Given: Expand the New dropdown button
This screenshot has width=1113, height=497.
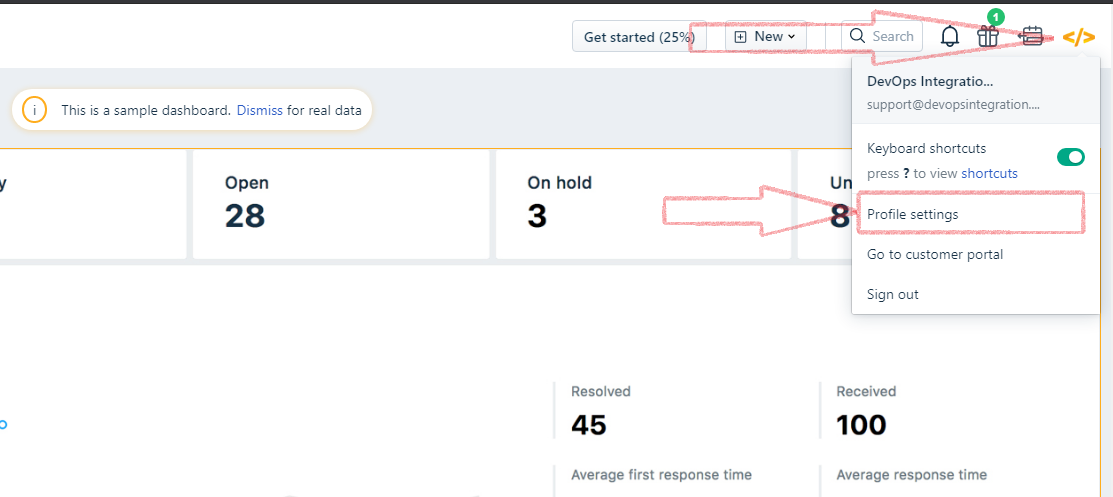Looking at the screenshot, I should (x=766, y=36).
